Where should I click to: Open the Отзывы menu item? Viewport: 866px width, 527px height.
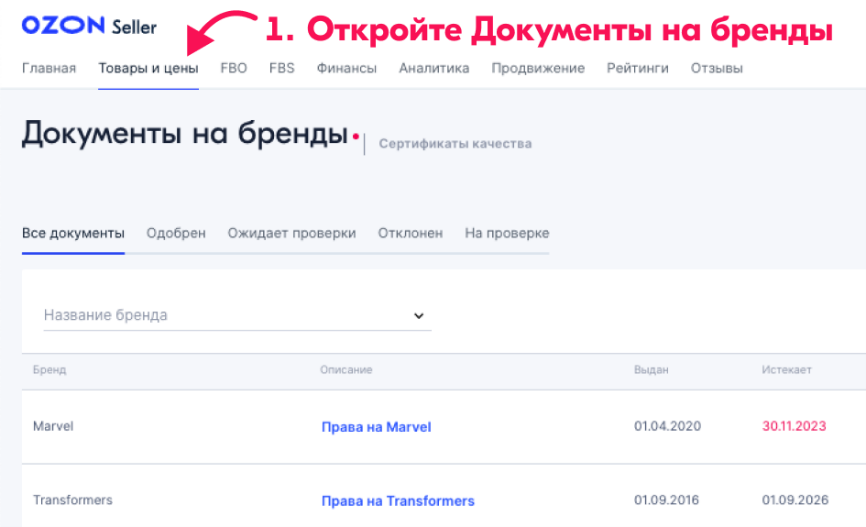[716, 69]
